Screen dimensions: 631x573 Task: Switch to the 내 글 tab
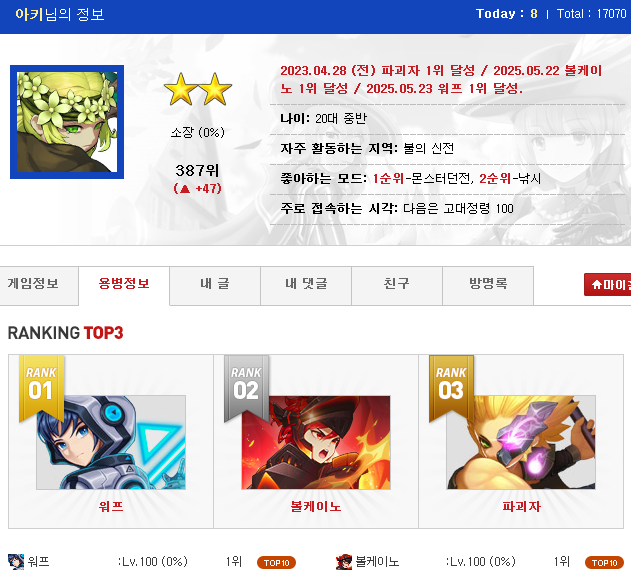[215, 285]
